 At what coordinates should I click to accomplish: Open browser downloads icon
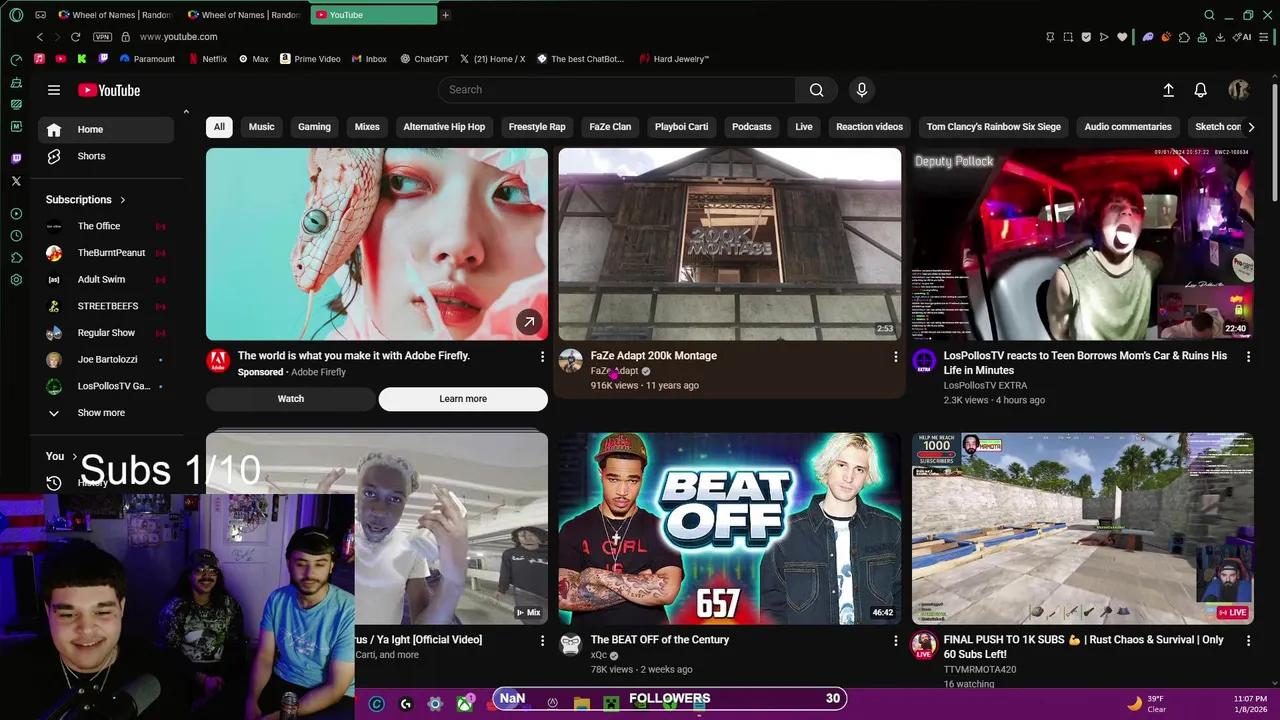coord(1220,37)
